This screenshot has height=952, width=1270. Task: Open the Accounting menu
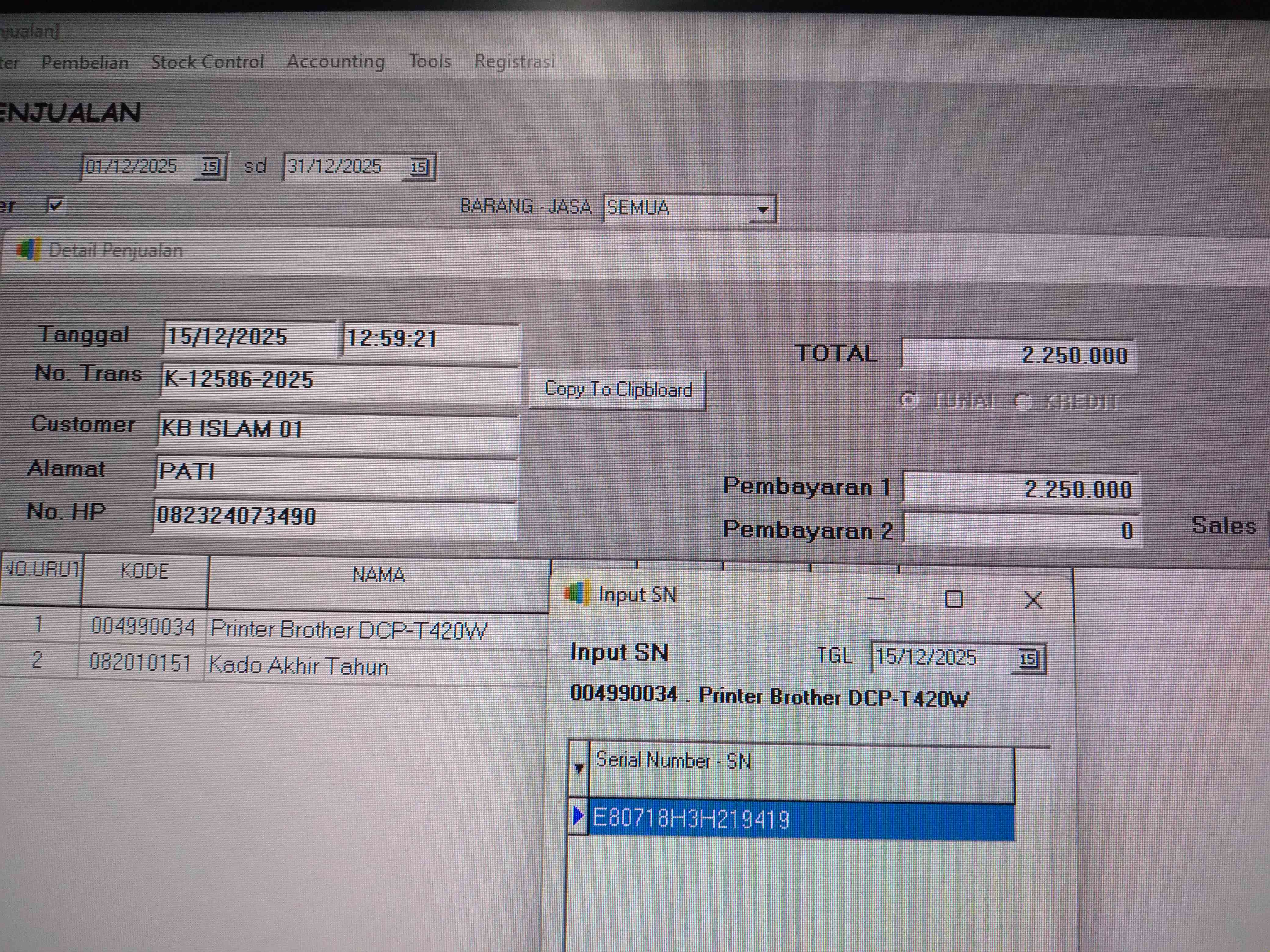[336, 61]
